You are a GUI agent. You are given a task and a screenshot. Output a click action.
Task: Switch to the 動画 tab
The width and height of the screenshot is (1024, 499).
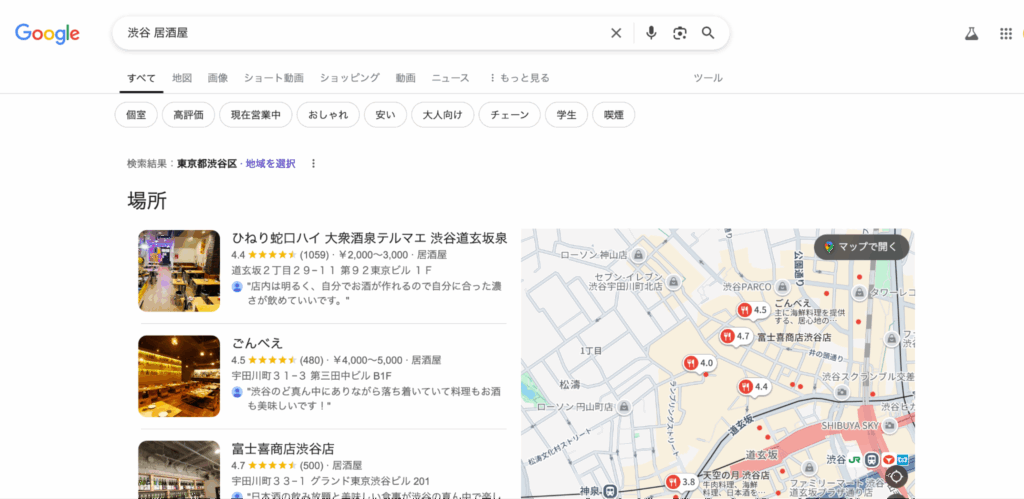click(x=406, y=78)
